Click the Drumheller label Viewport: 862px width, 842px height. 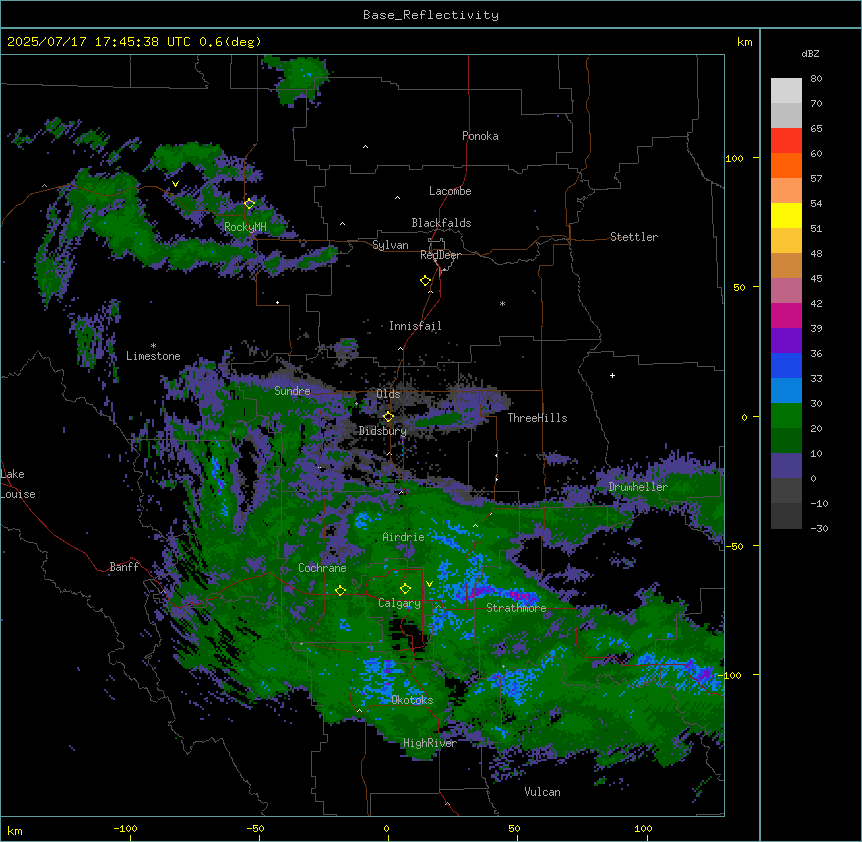click(x=638, y=487)
